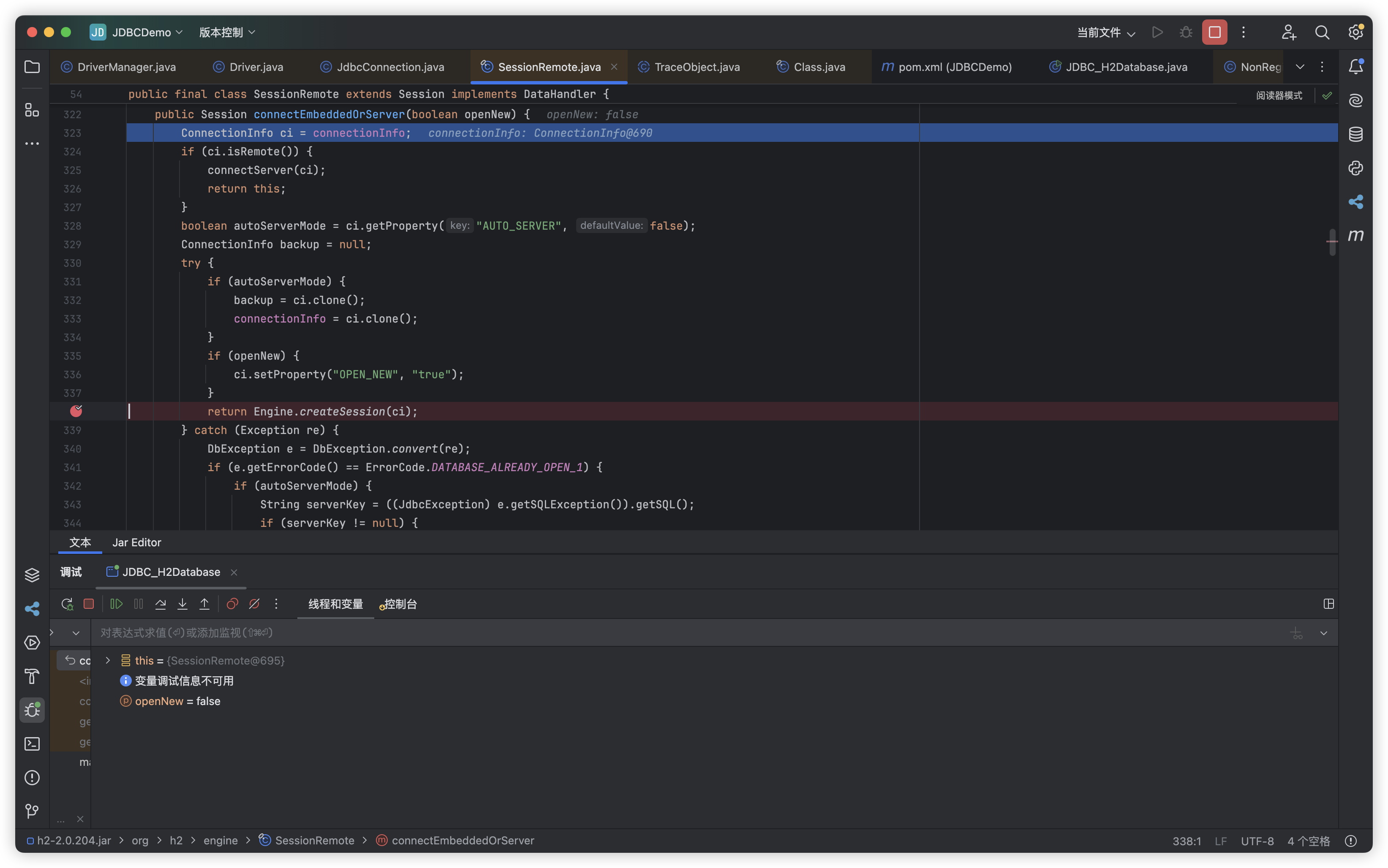Open the Database tool window
The image size is (1388, 868).
pos(1356,134)
